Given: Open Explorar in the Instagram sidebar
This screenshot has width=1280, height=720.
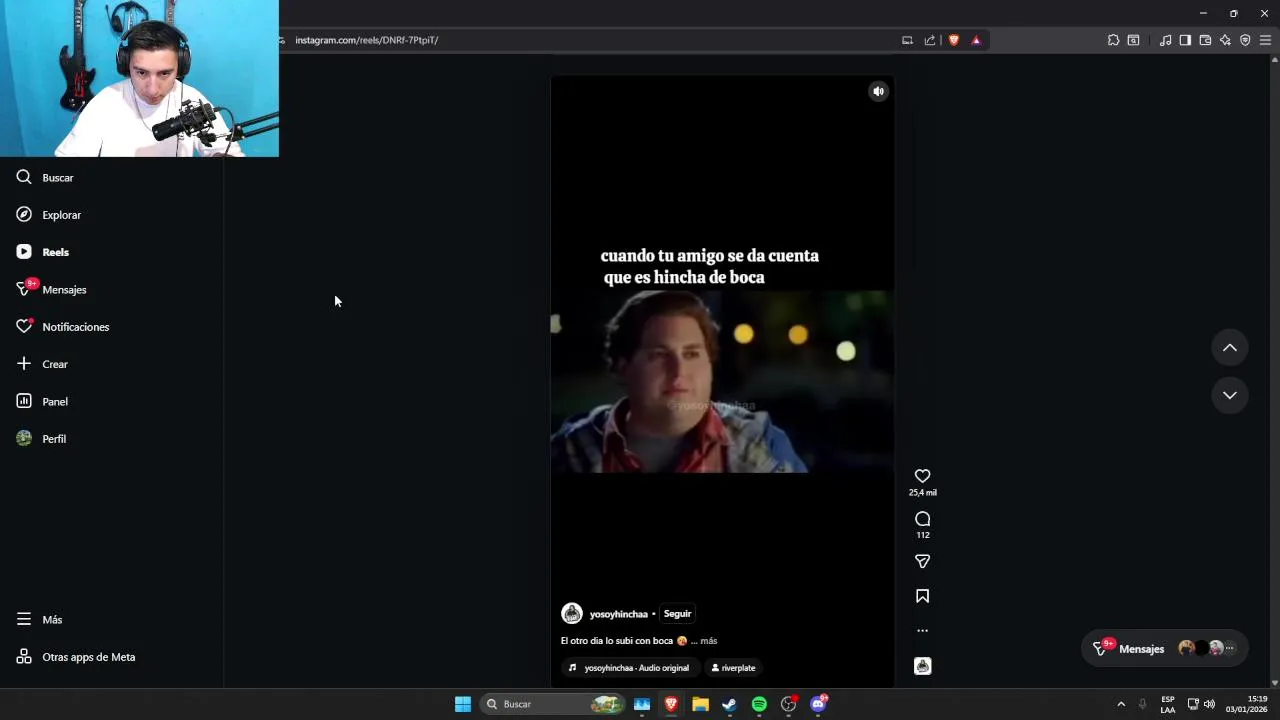Looking at the screenshot, I should (x=48, y=215).
